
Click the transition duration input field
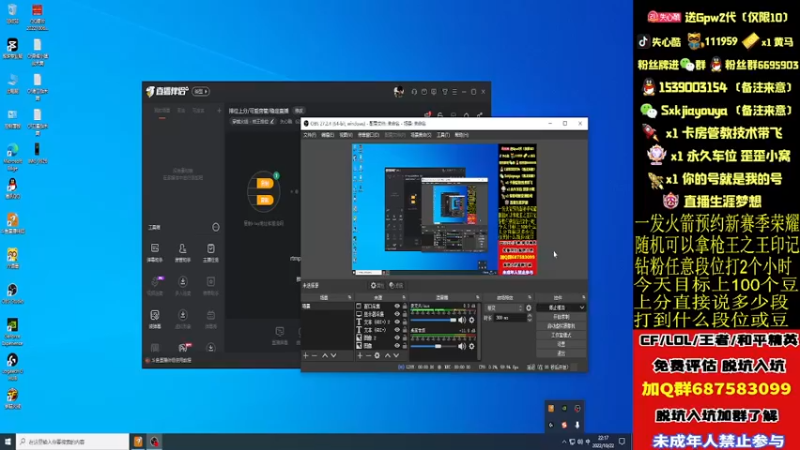click(x=510, y=317)
